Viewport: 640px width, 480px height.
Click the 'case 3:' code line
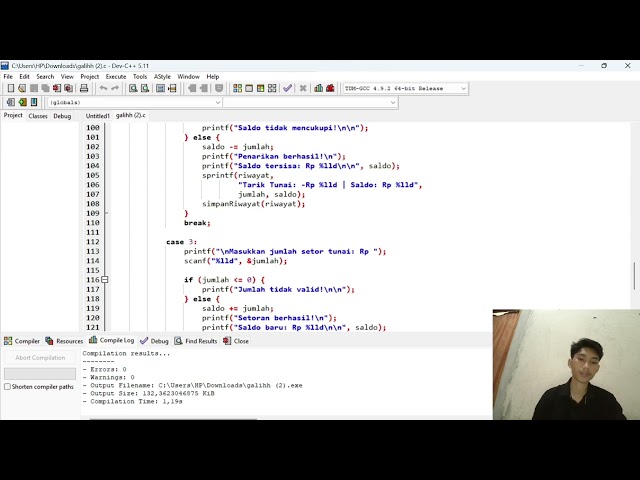click(181, 242)
